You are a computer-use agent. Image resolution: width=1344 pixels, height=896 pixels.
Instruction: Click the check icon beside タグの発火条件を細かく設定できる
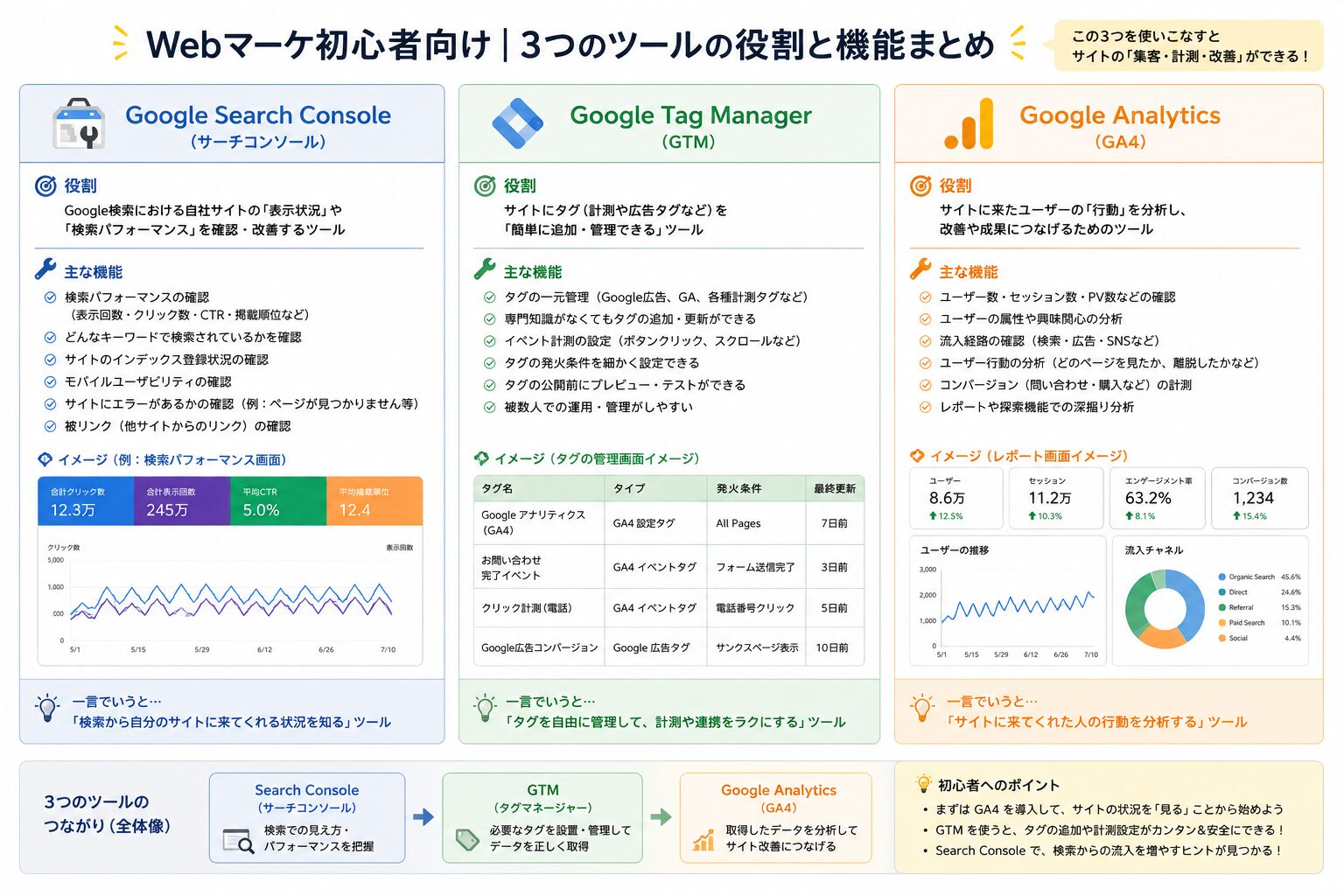click(490, 363)
